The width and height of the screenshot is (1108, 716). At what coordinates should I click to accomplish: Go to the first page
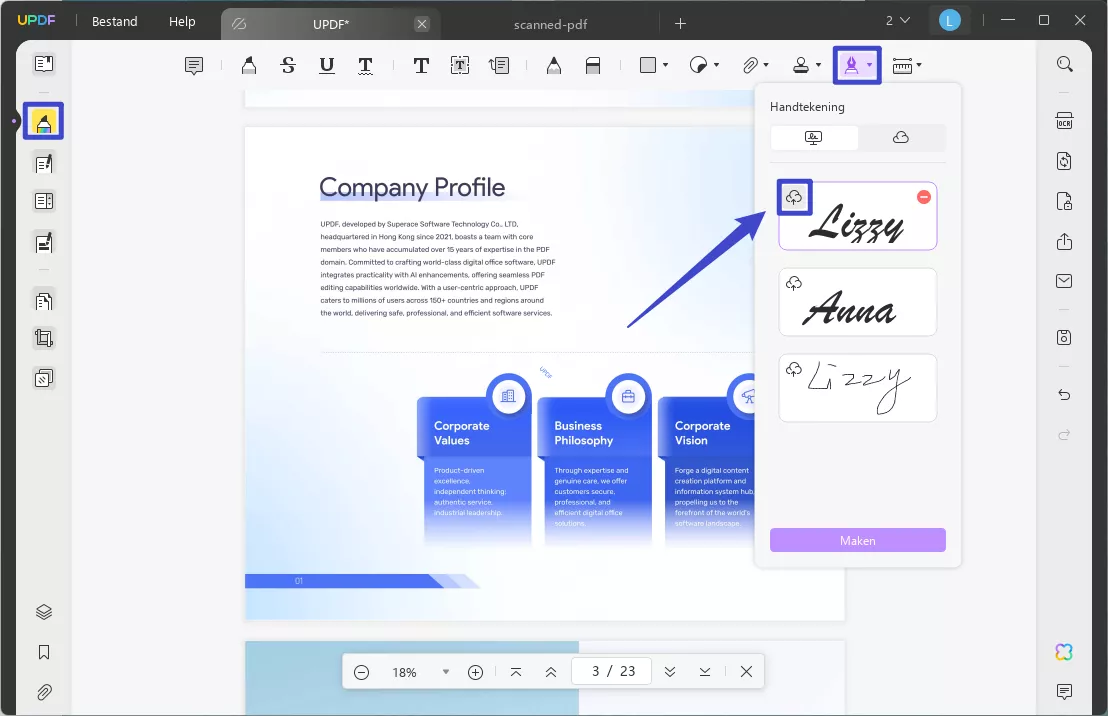pos(516,672)
